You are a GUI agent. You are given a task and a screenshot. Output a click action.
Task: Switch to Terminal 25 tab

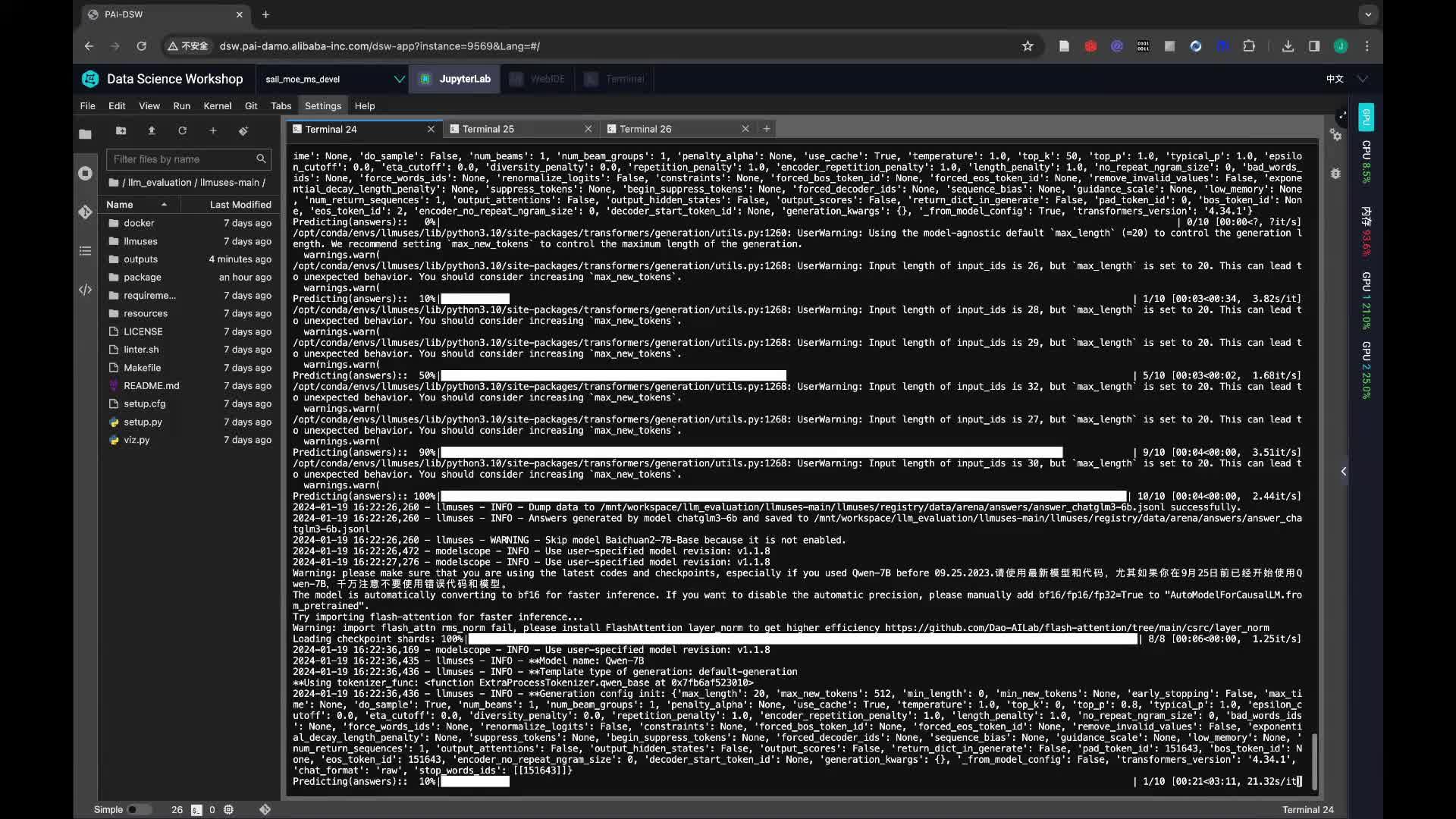(488, 129)
